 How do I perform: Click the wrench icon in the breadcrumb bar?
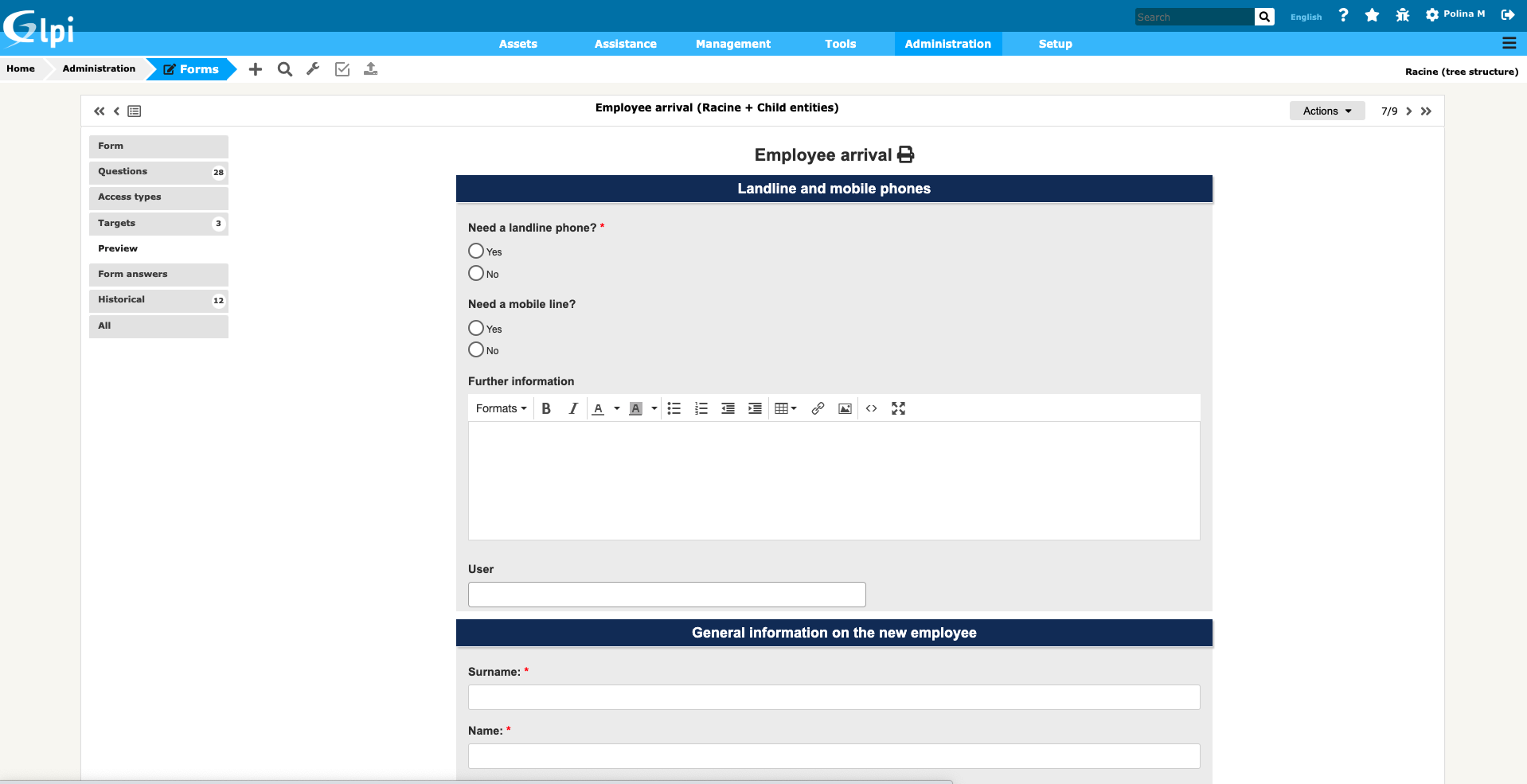[x=313, y=69]
